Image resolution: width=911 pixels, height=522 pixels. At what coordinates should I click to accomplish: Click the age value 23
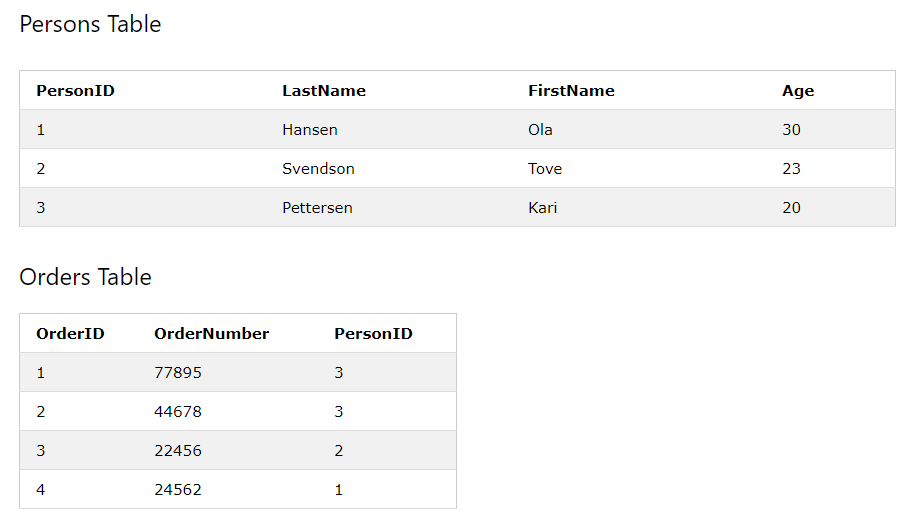coord(791,169)
